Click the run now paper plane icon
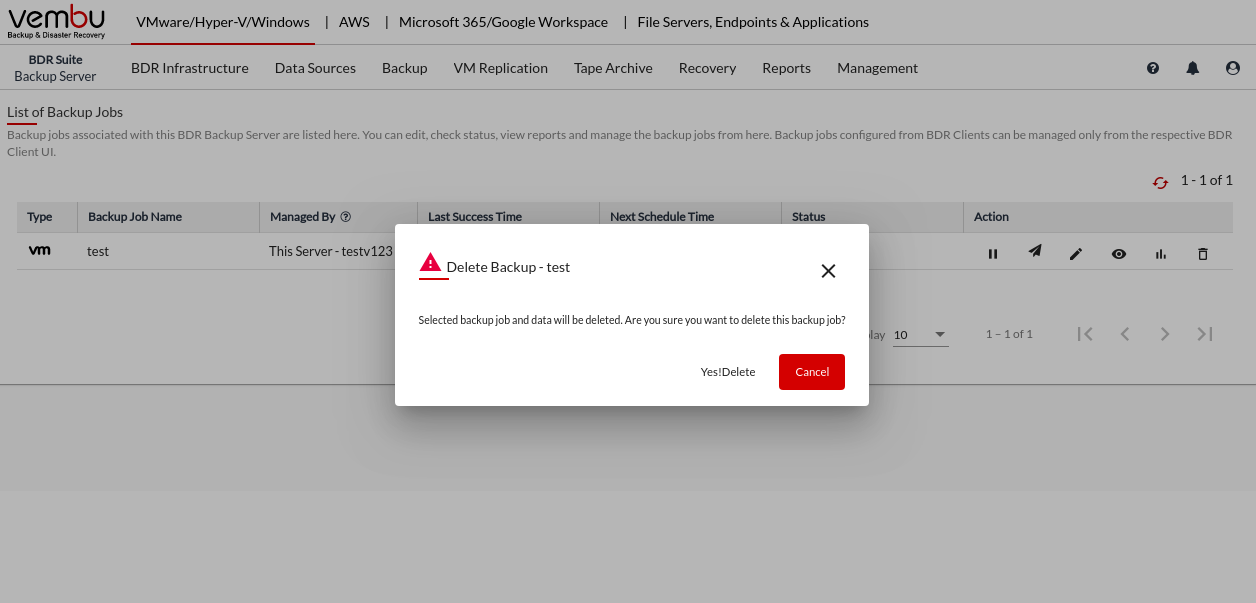This screenshot has height=603, width=1256. pos(1035,252)
